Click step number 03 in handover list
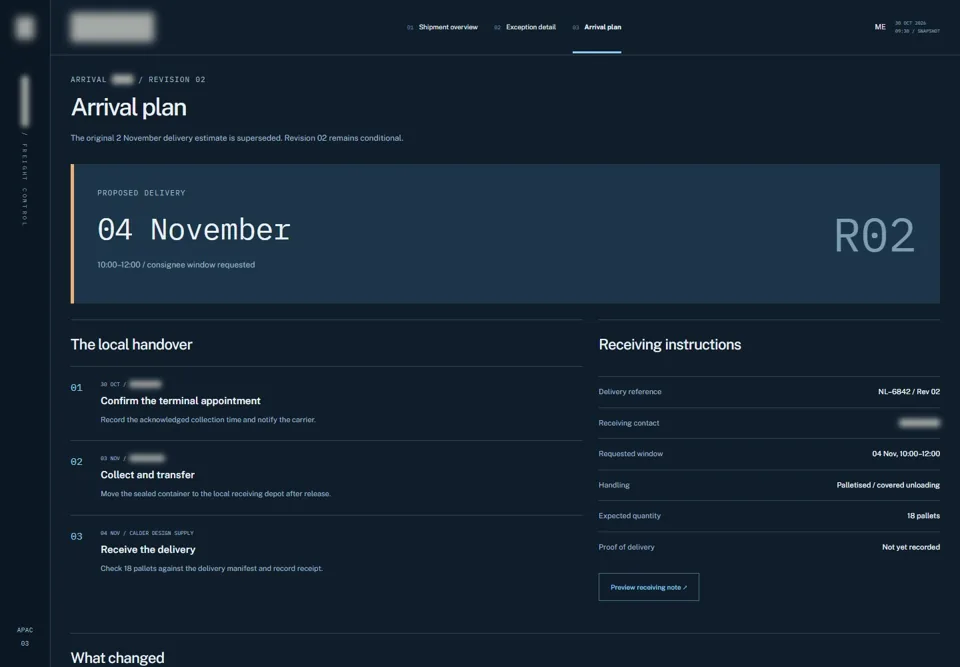This screenshot has height=667, width=960. point(76,537)
